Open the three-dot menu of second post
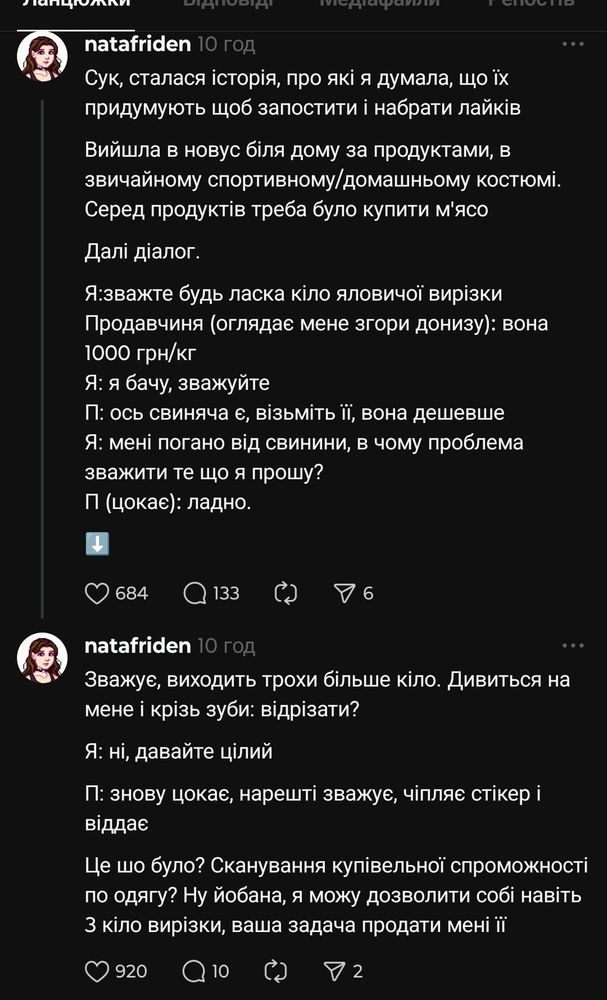 (573, 645)
